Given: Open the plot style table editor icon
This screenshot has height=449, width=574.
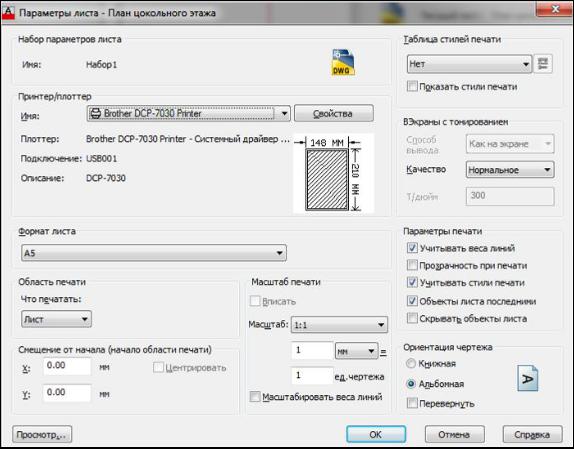Looking at the screenshot, I should [x=543, y=64].
